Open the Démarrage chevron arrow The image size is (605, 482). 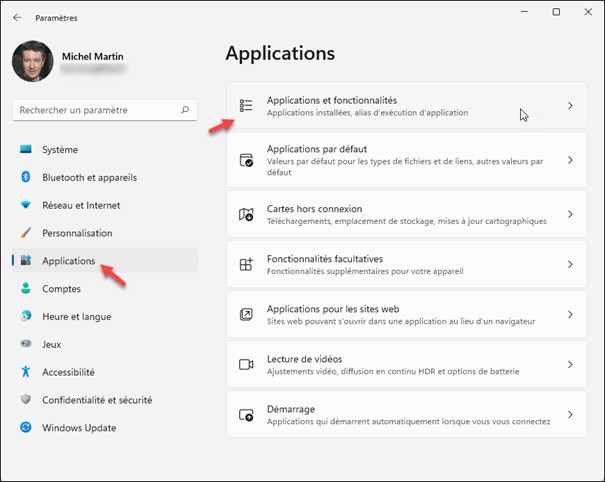[x=570, y=414]
